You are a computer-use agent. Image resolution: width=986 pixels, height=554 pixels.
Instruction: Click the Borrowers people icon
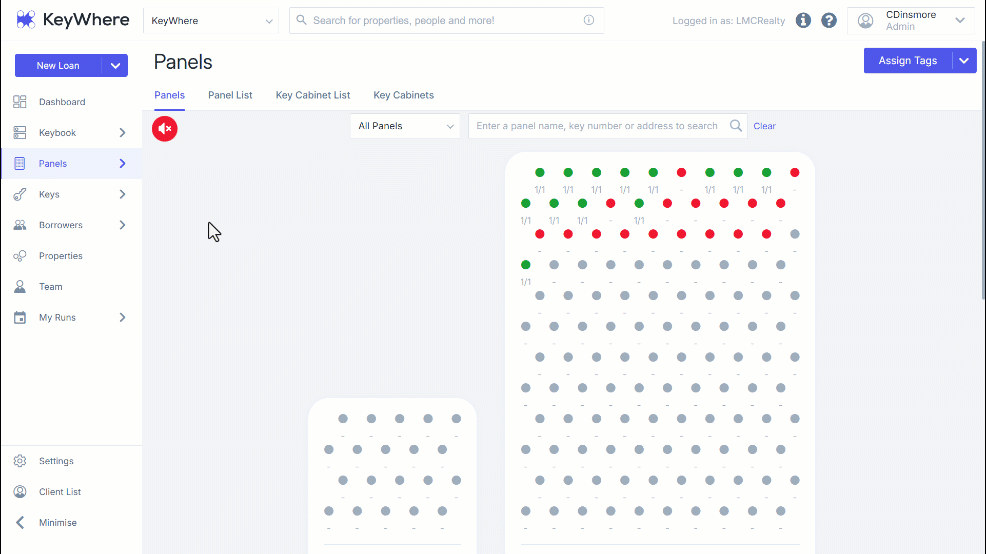(x=20, y=225)
